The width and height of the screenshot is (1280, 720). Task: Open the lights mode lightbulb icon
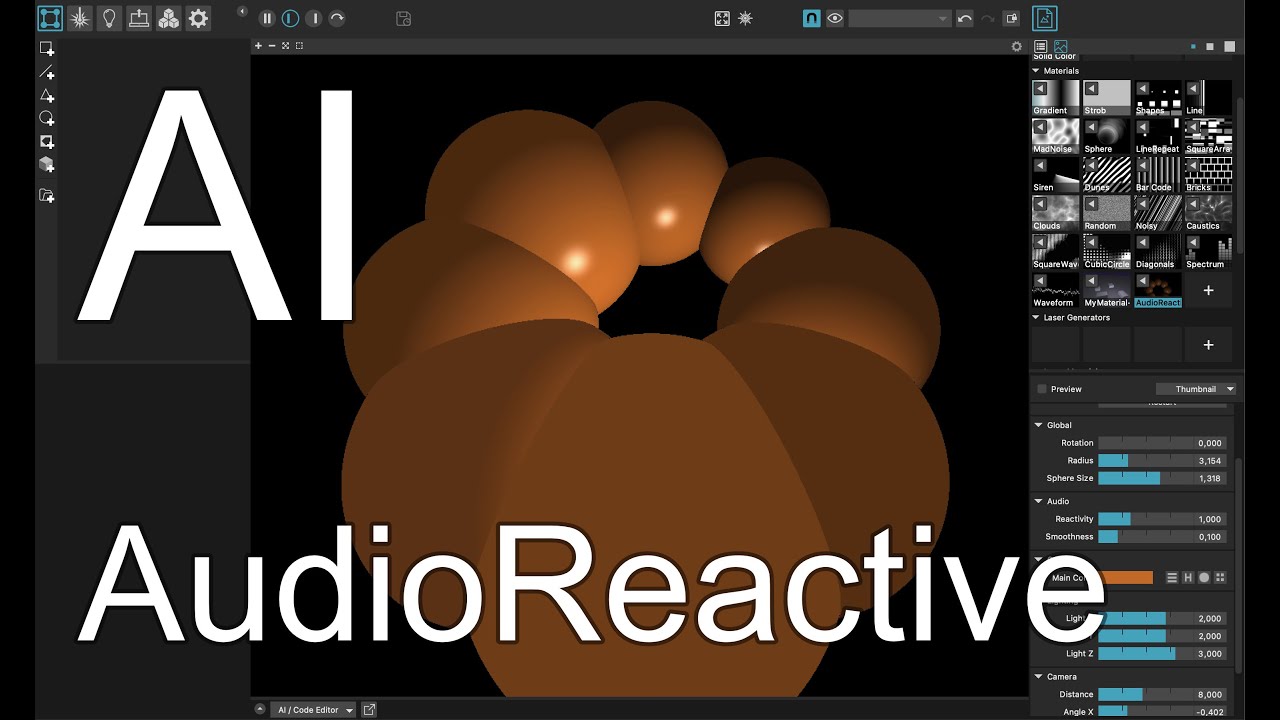pyautogui.click(x=110, y=18)
